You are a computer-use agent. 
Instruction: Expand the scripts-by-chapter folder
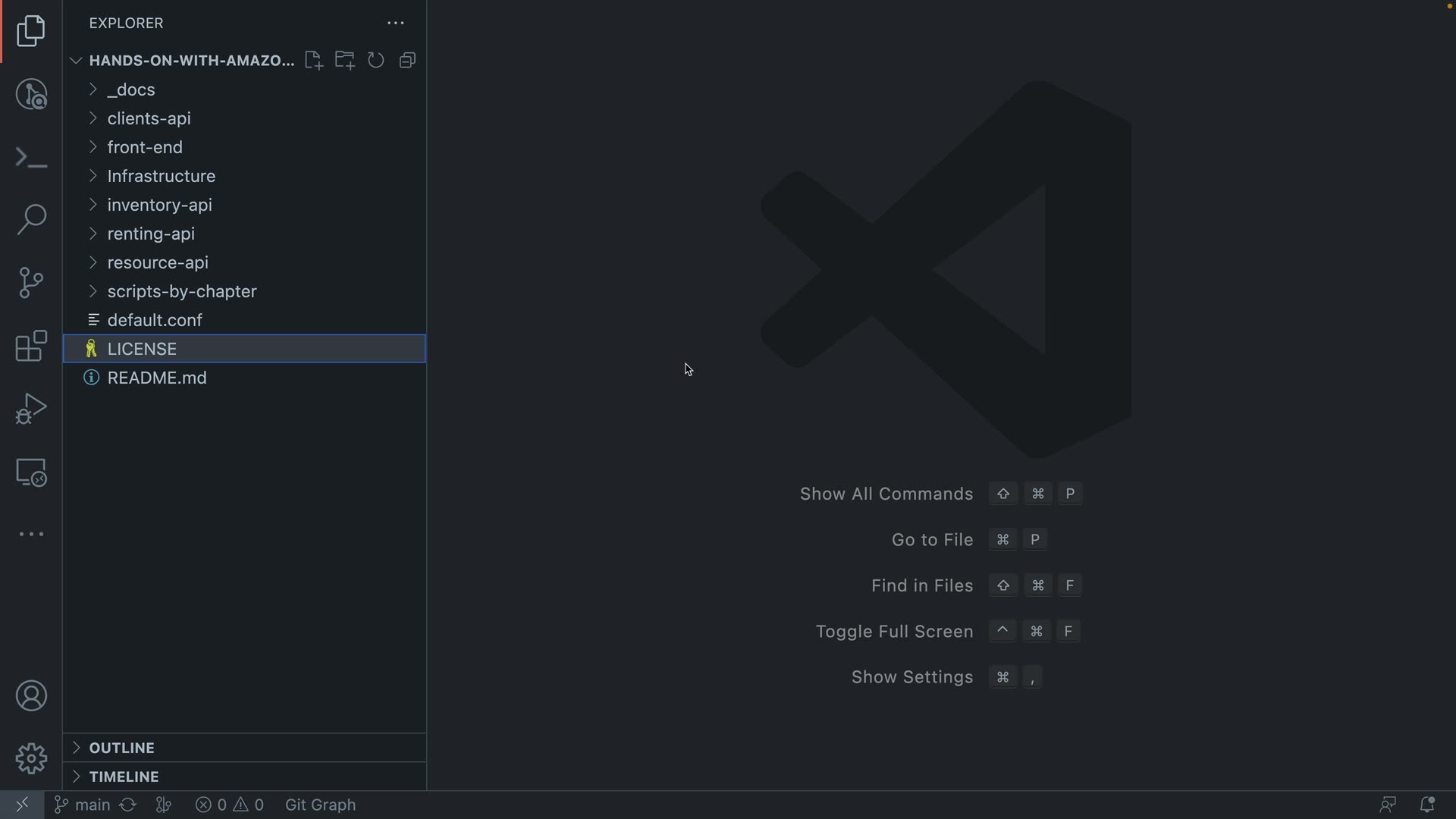tap(182, 291)
